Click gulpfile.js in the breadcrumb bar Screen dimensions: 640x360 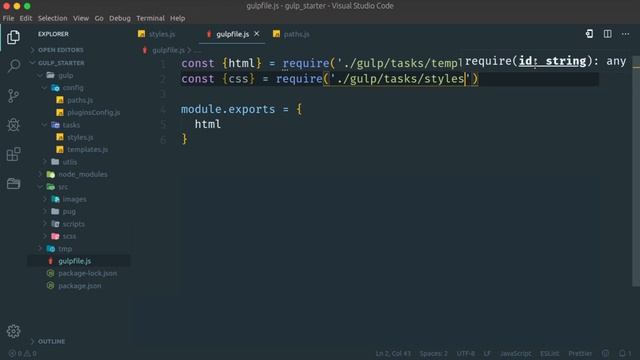[x=168, y=50]
